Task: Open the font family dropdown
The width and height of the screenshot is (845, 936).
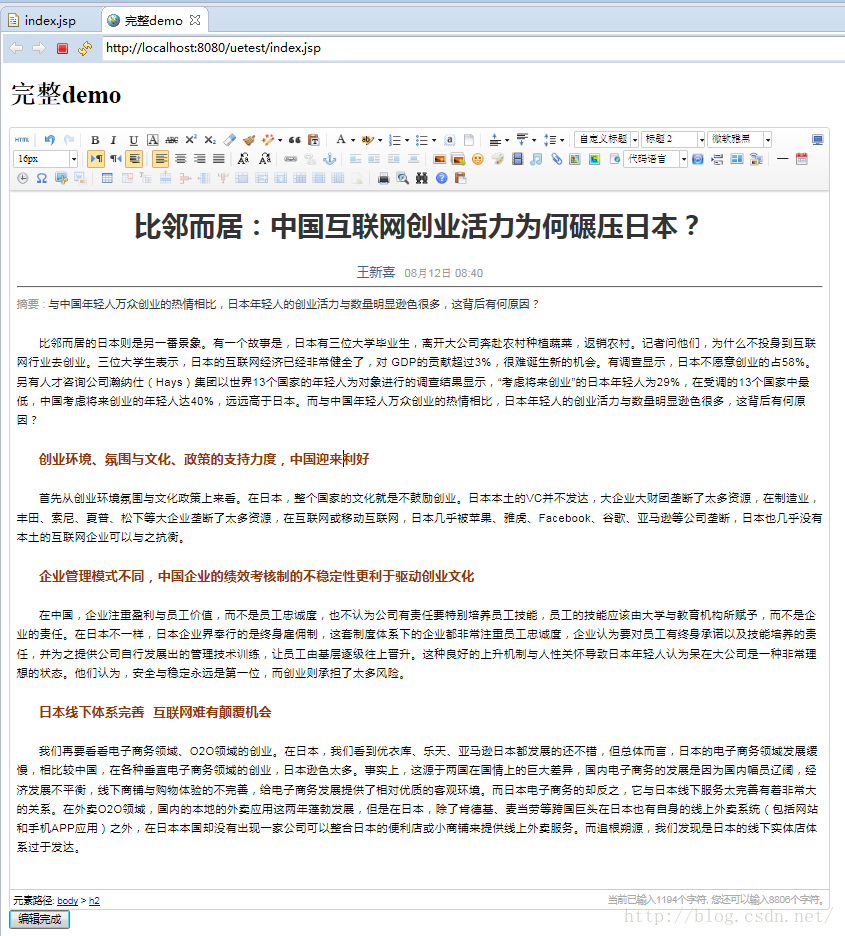Action: point(739,139)
